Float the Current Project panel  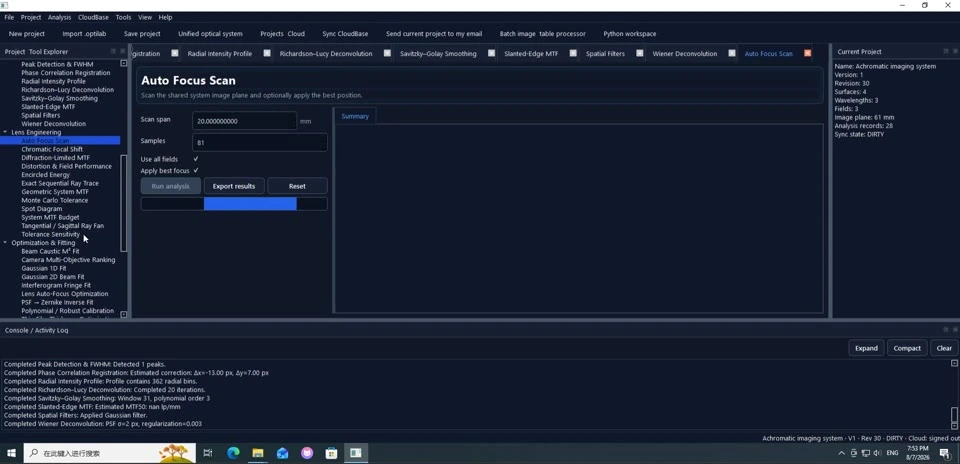[946, 51]
